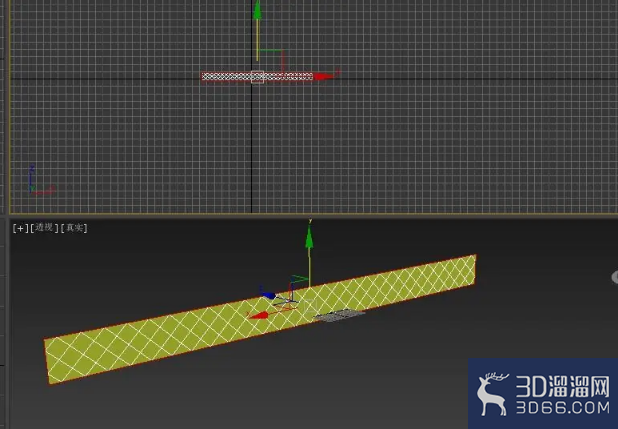Open the [+] viewport general menu
618x429 pixels.
point(20,228)
